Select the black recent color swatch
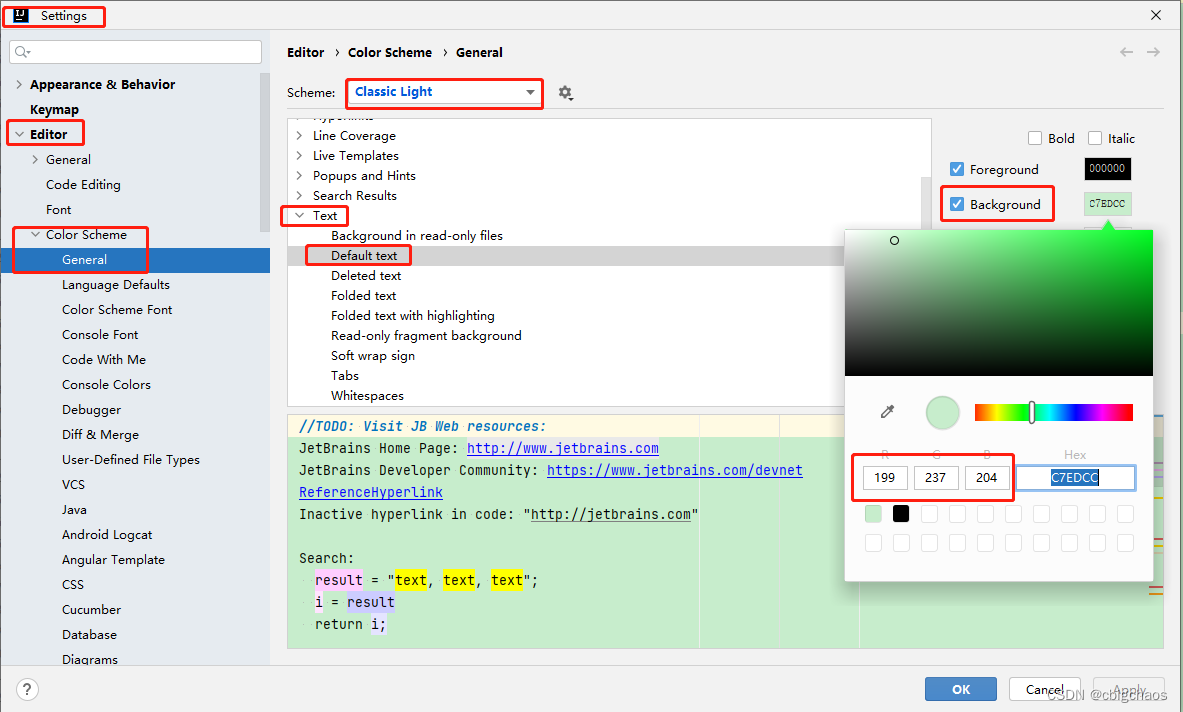 pos(901,514)
